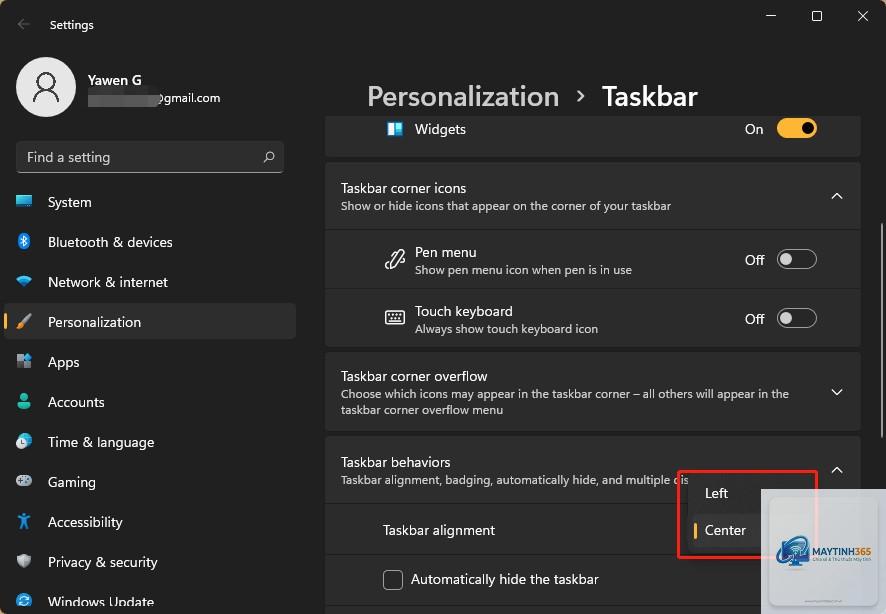
Task: Open Bluetooth & devices settings
Action: [x=150, y=242]
